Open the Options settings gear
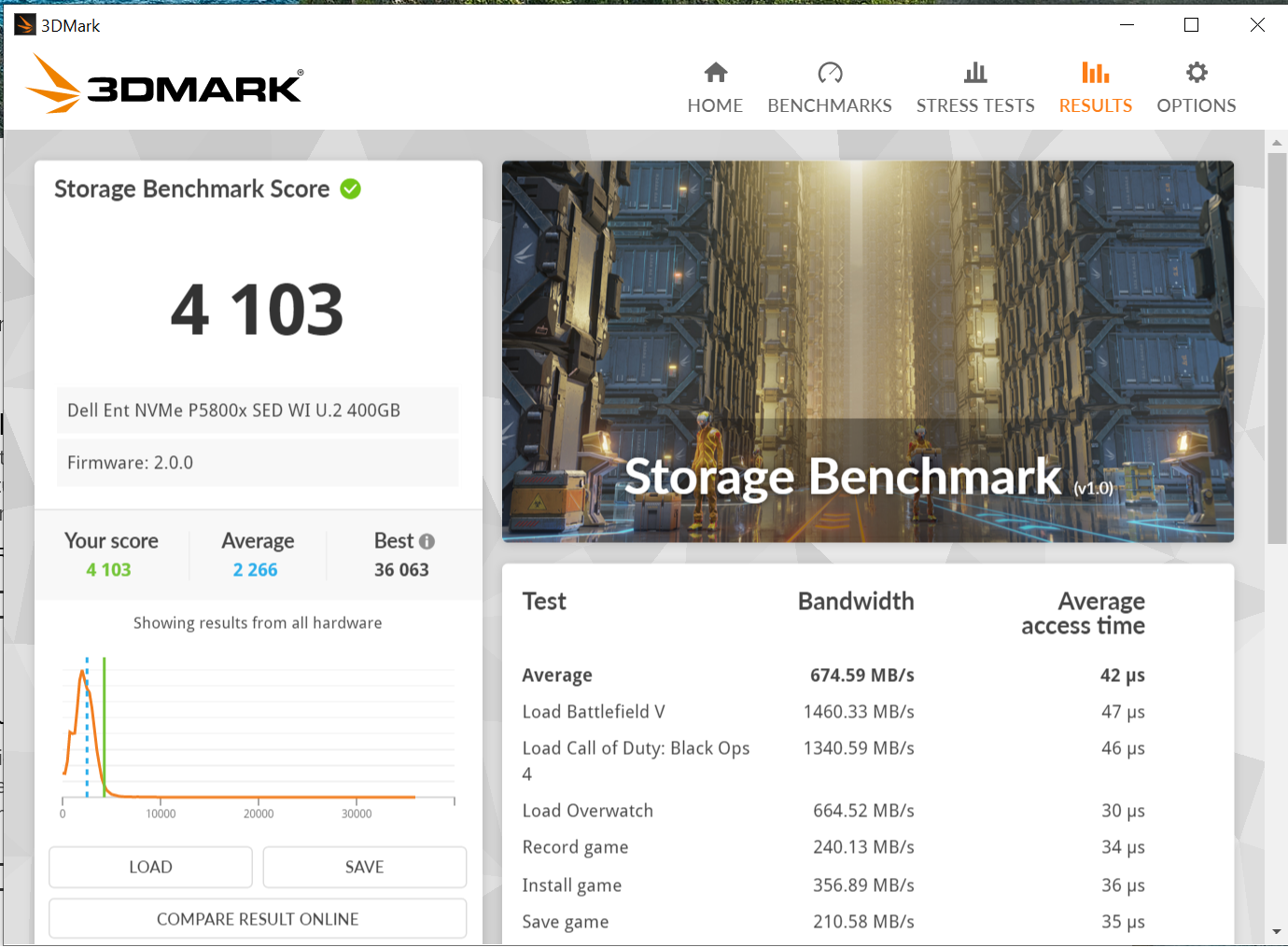Image resolution: width=1288 pixels, height=947 pixels. click(1196, 86)
